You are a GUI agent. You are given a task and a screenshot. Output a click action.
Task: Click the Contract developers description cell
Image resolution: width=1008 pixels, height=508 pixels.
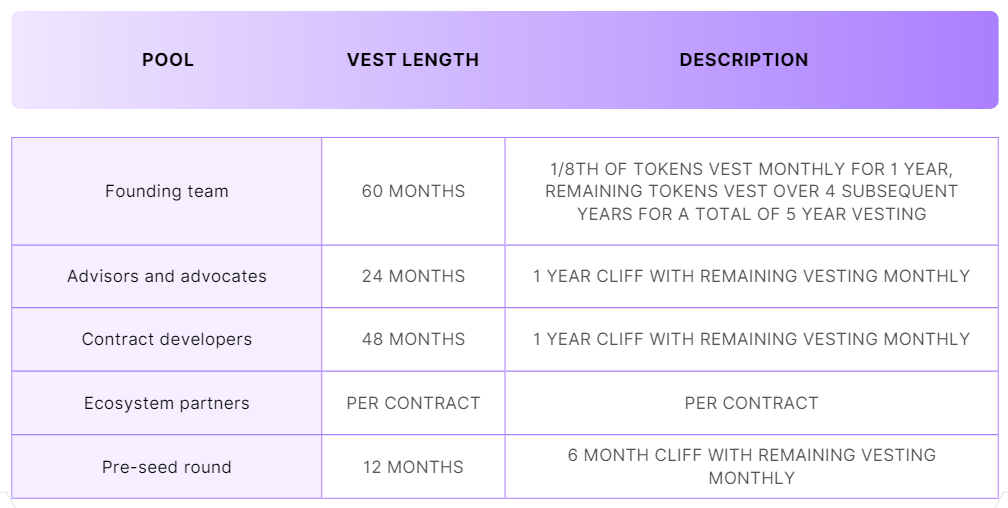(751, 340)
